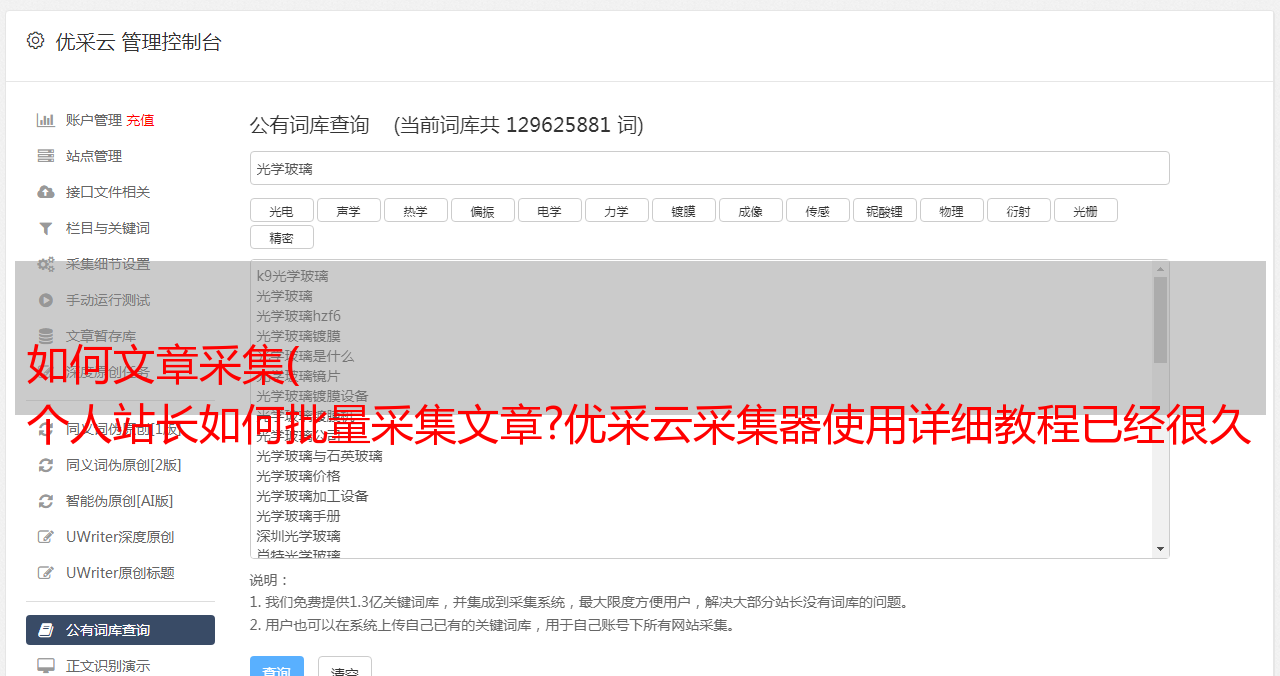Screen dimensions: 1280x676
Task: Select the 成像 tag button
Action: pos(750,210)
